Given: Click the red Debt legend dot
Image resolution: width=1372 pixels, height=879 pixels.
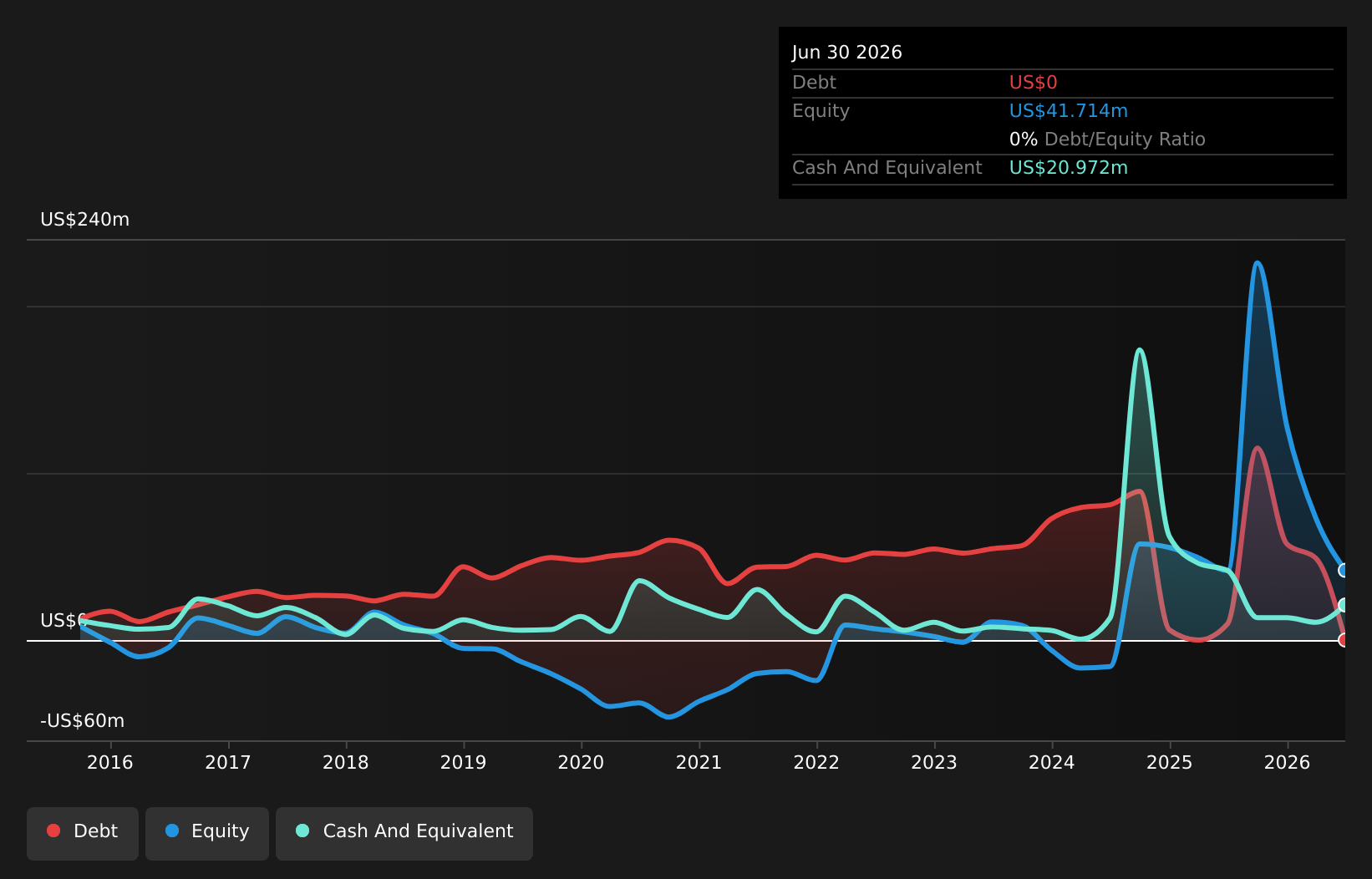Looking at the screenshot, I should pos(53,831).
